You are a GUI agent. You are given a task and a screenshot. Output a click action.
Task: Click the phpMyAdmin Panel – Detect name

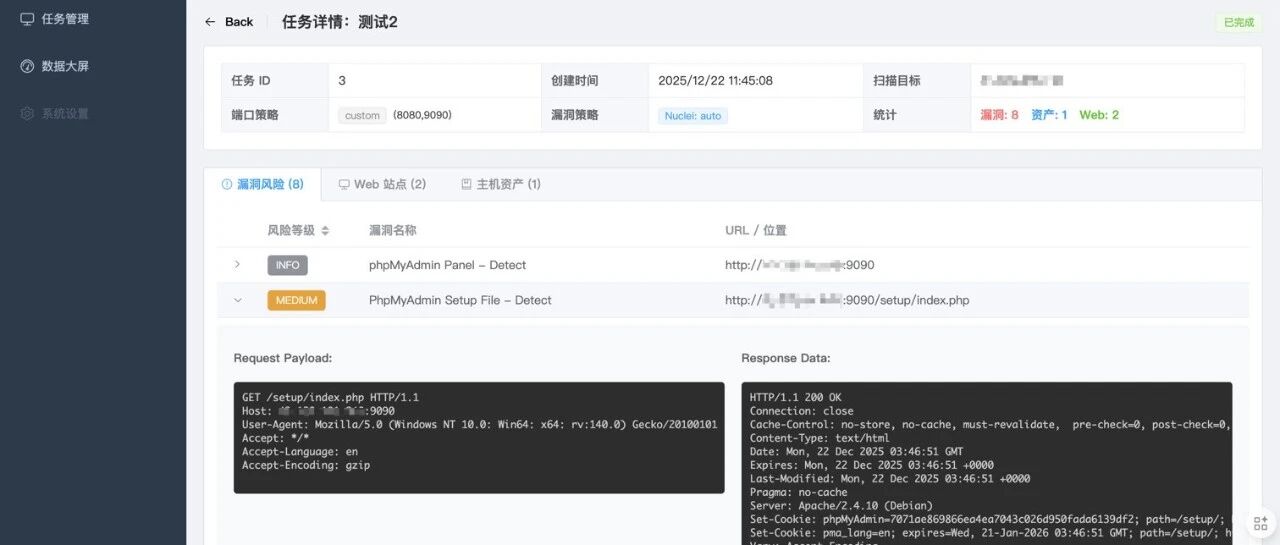[x=447, y=265]
